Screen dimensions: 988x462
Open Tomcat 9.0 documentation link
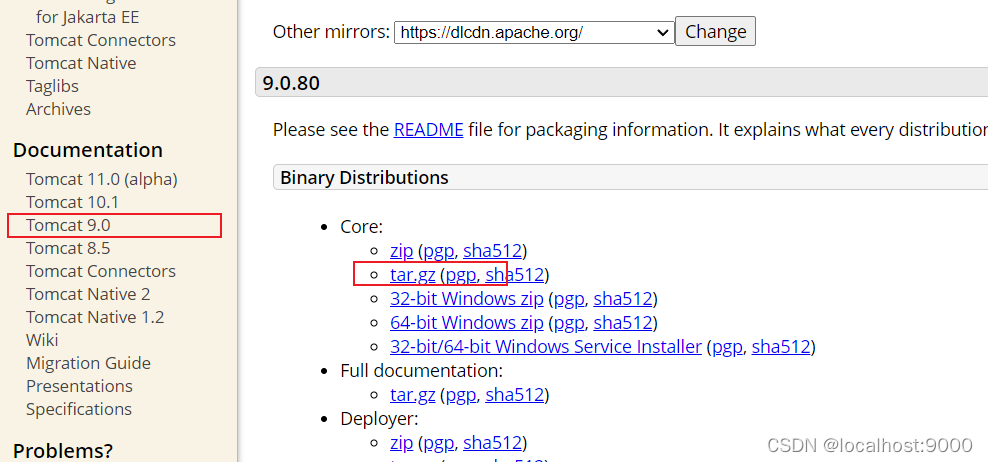click(x=69, y=225)
